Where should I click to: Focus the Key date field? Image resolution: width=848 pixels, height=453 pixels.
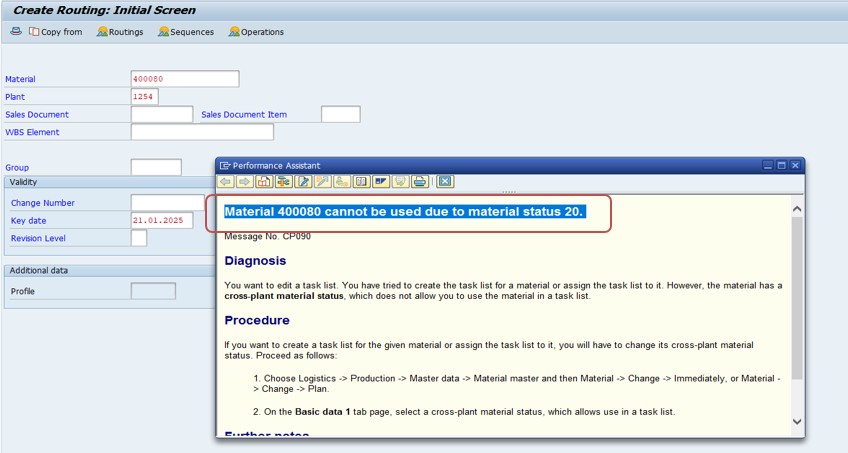[163, 220]
